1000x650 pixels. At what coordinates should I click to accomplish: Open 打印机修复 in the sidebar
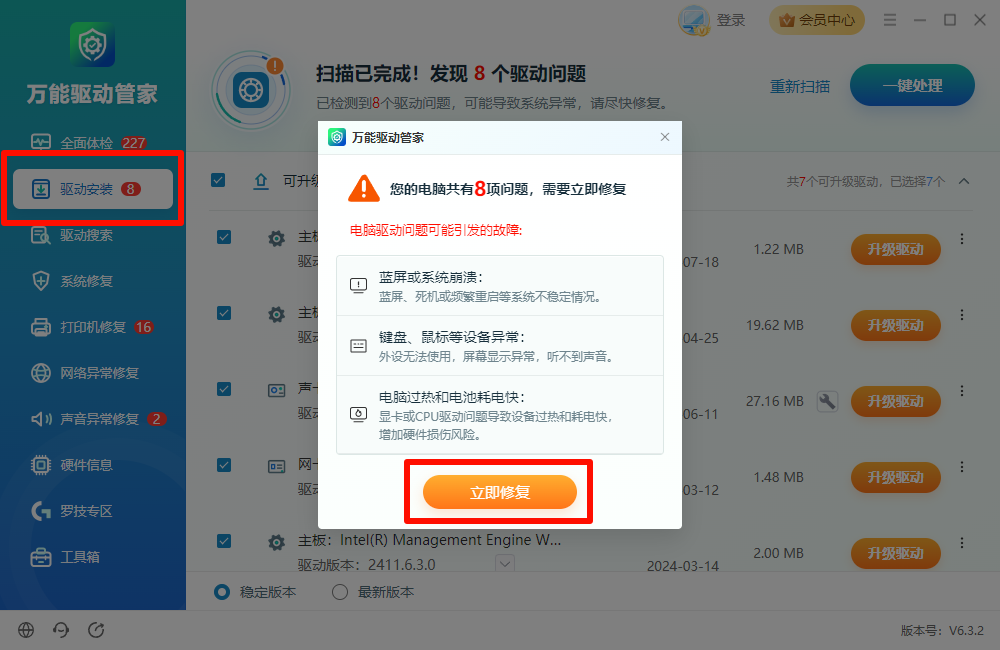click(93, 327)
